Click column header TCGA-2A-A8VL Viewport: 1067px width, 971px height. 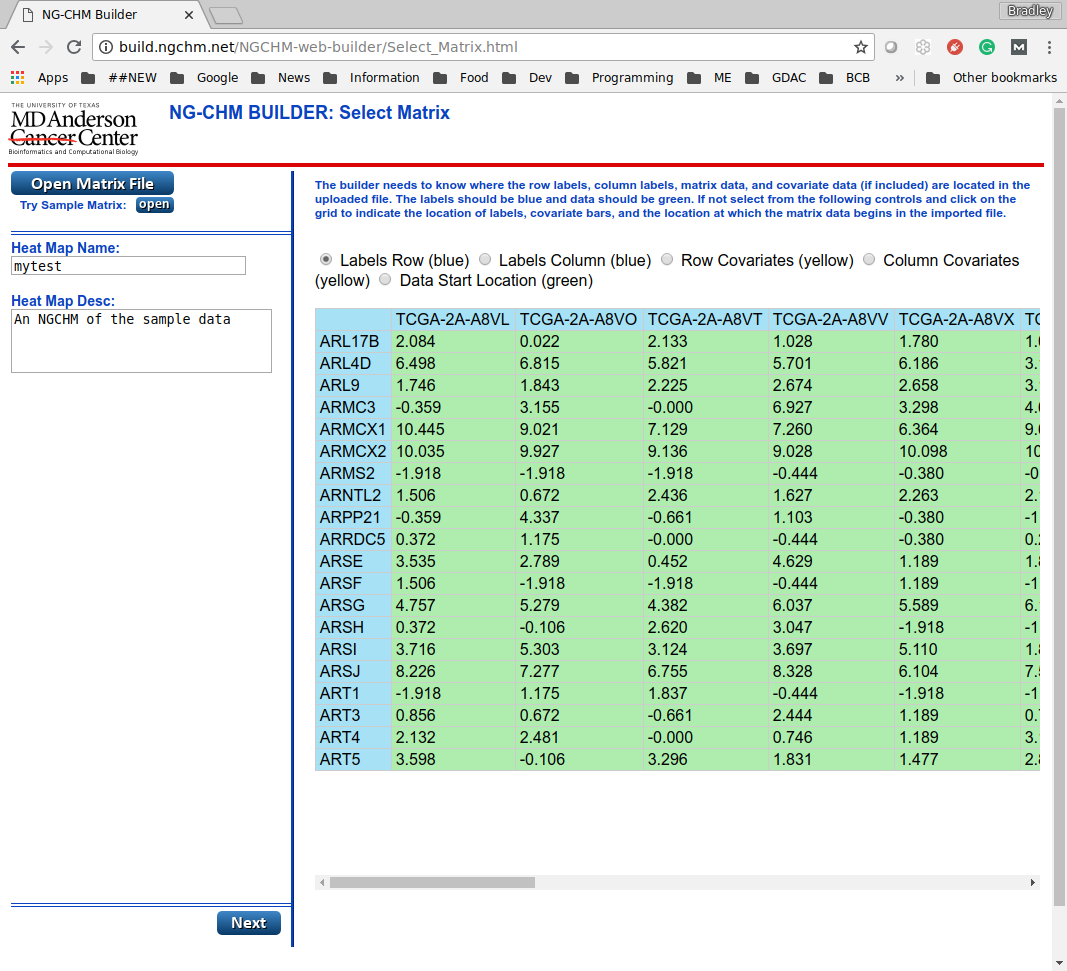[x=453, y=319]
